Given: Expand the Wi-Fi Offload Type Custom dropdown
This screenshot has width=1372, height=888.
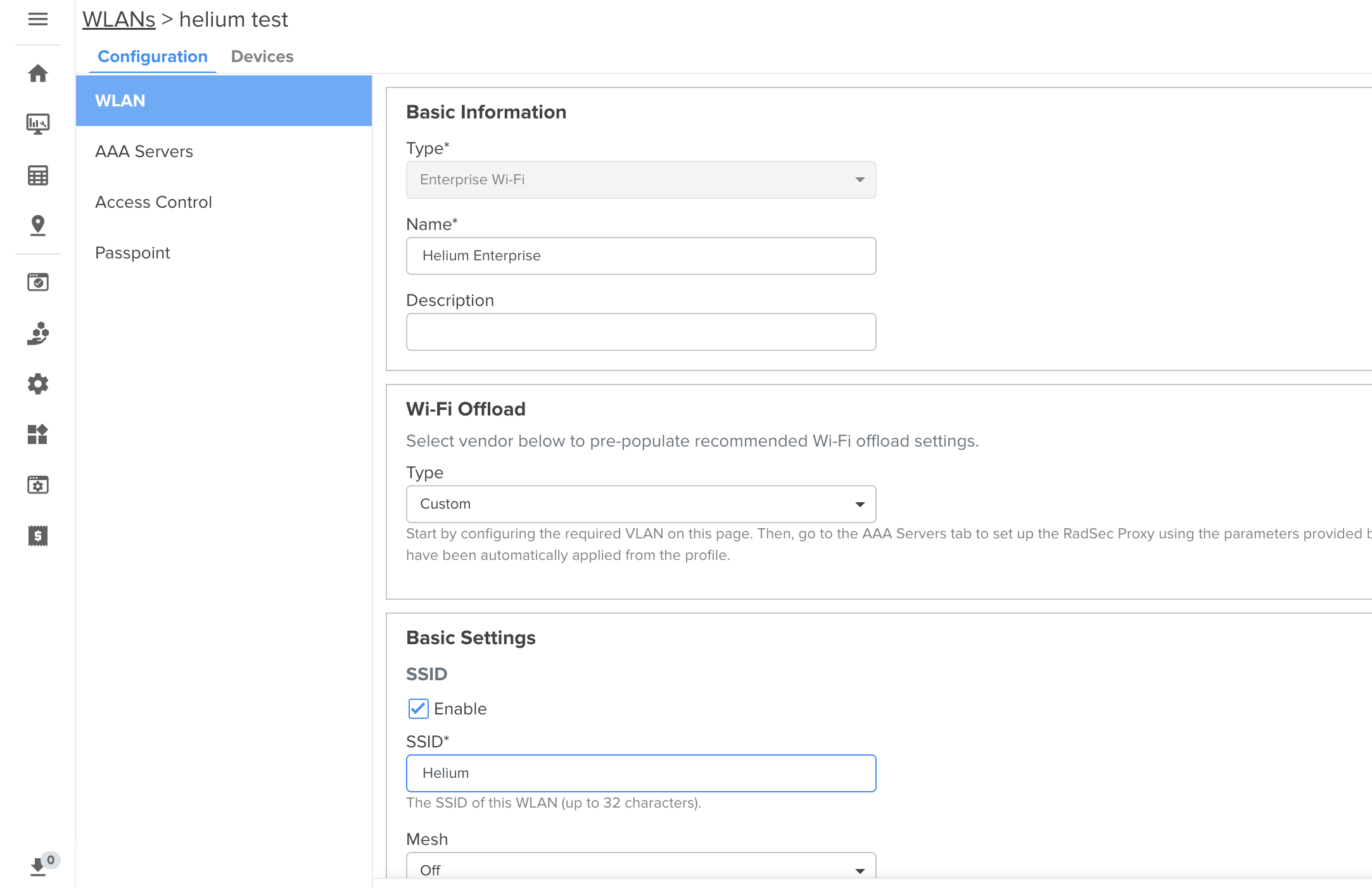Looking at the screenshot, I should tap(641, 504).
